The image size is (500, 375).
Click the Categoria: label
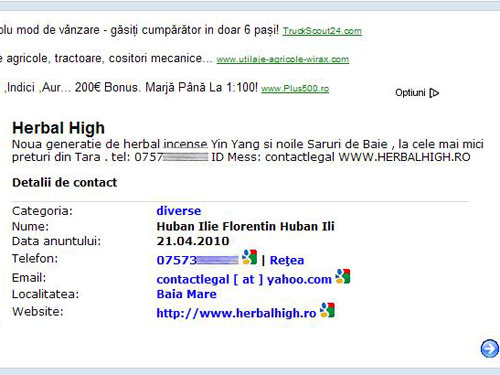pyautogui.click(x=42, y=211)
